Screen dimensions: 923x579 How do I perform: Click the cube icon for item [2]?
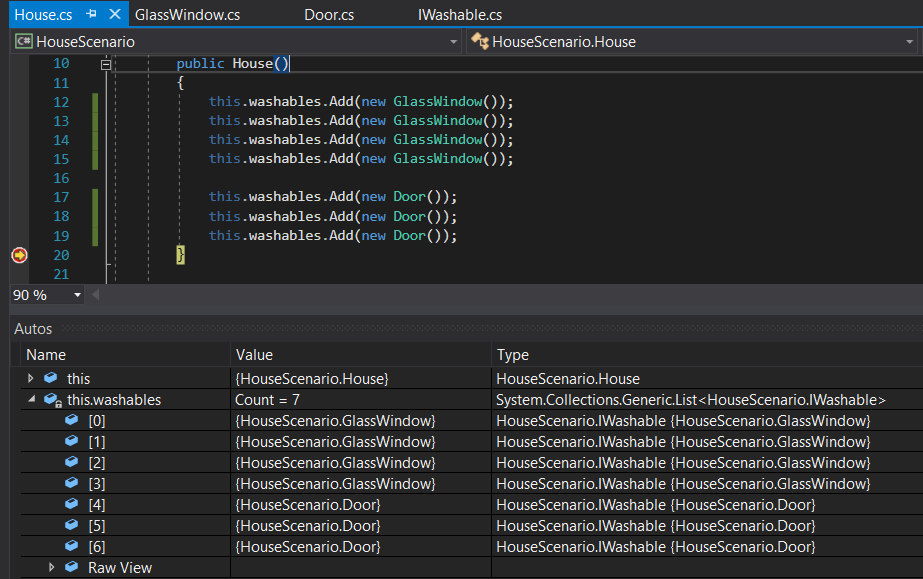click(72, 462)
